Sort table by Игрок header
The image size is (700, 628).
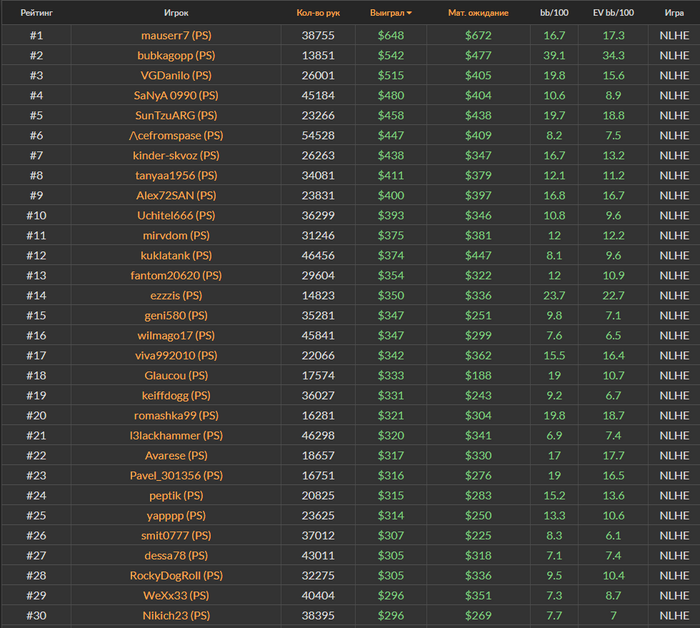click(x=176, y=13)
